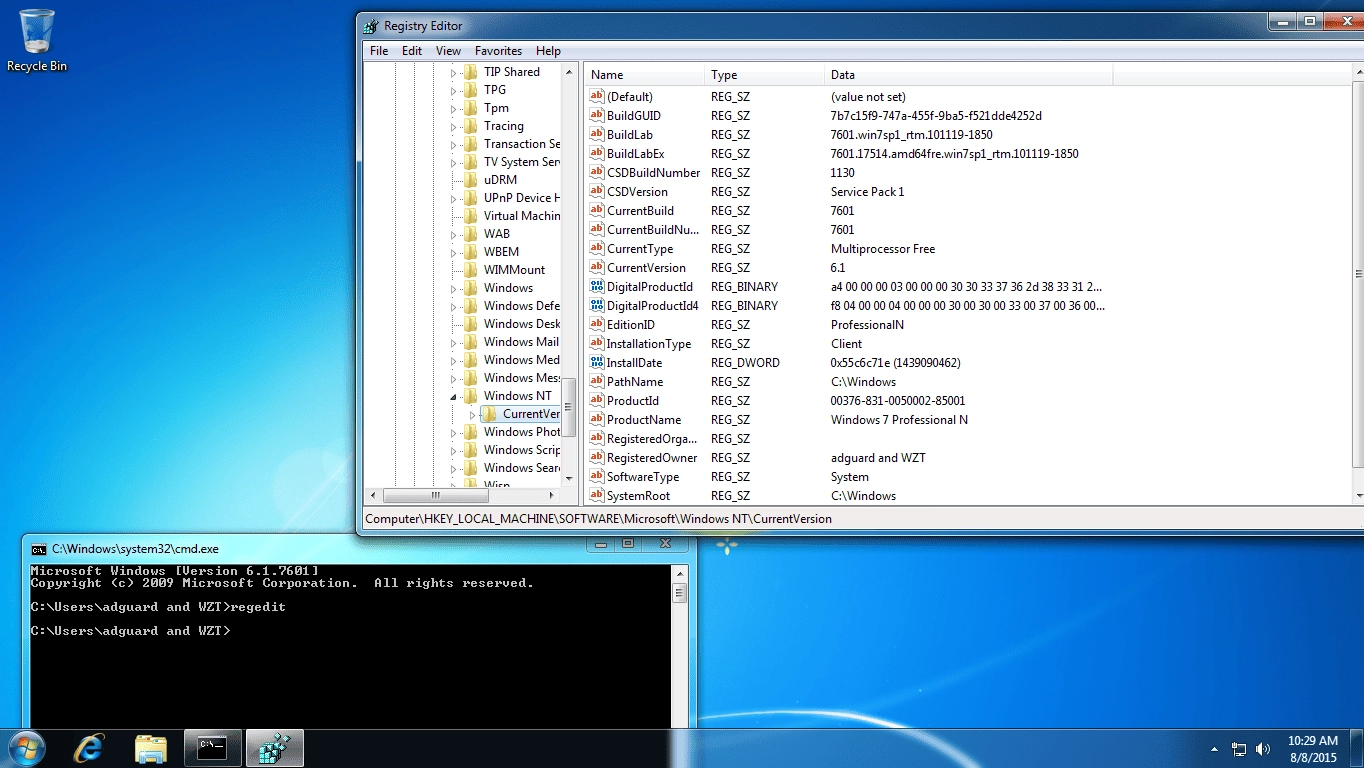Click the Windows NT folder icon
The image size is (1364, 768).
(471, 396)
